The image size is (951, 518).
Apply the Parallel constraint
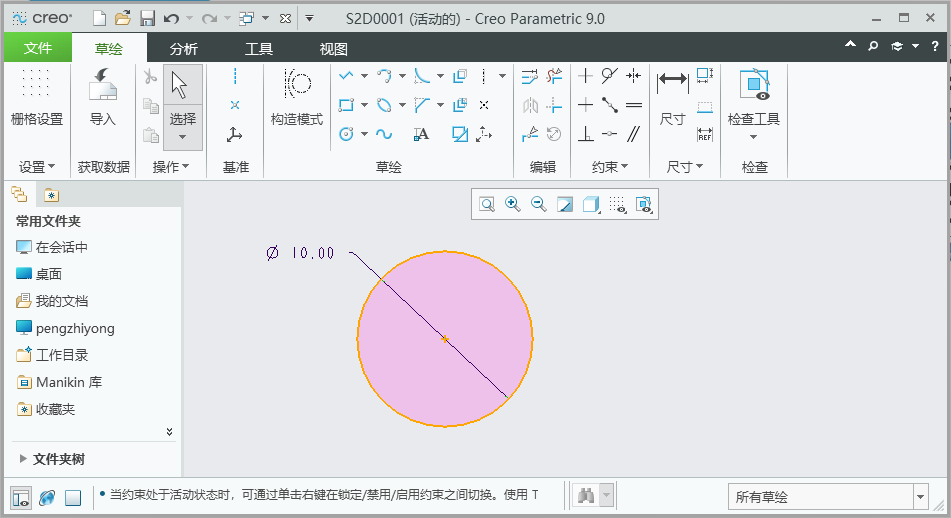[634, 134]
